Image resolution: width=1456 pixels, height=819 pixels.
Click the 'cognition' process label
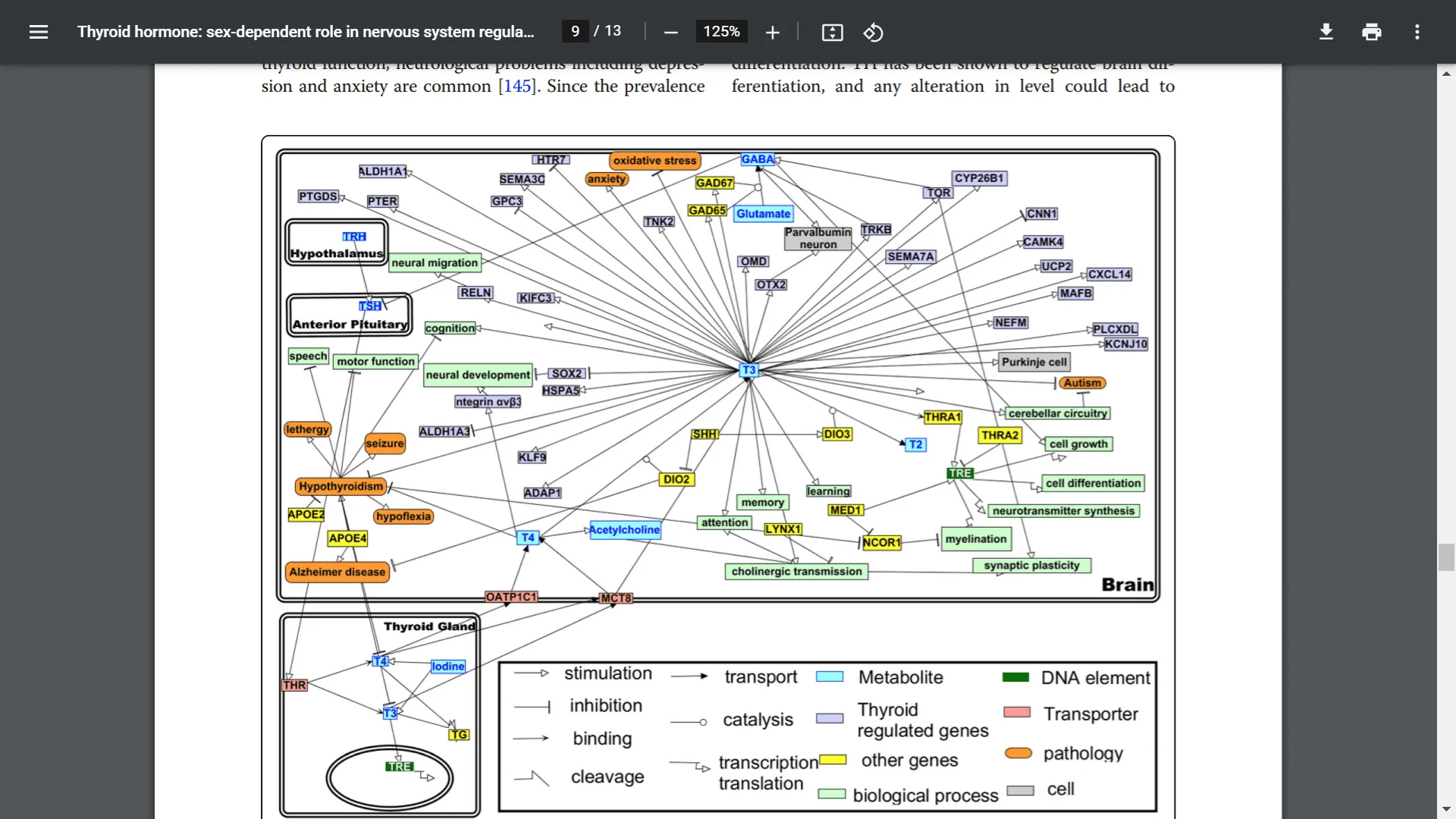(x=450, y=328)
